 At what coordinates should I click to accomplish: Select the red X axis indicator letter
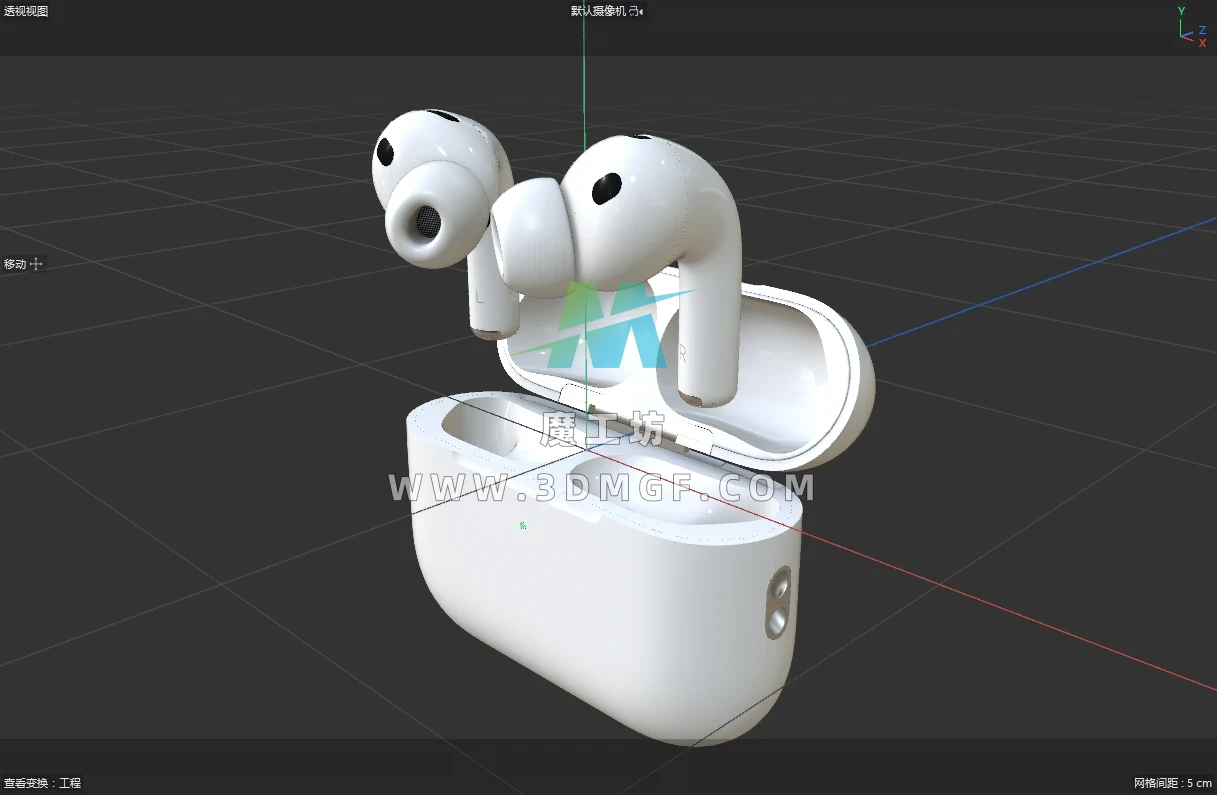(1202, 43)
